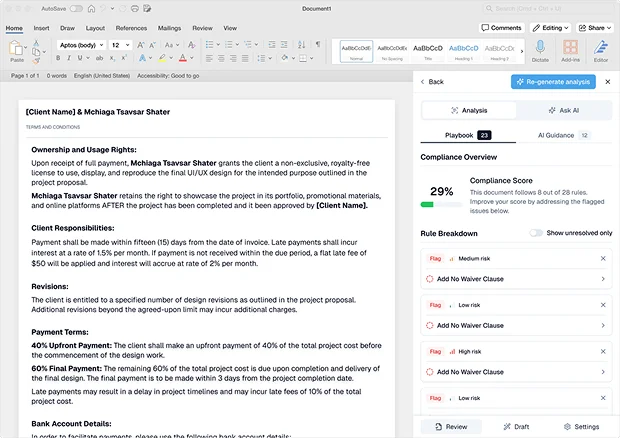Toggle Show unresolved only switch
The width and height of the screenshot is (620, 438).
(x=536, y=233)
